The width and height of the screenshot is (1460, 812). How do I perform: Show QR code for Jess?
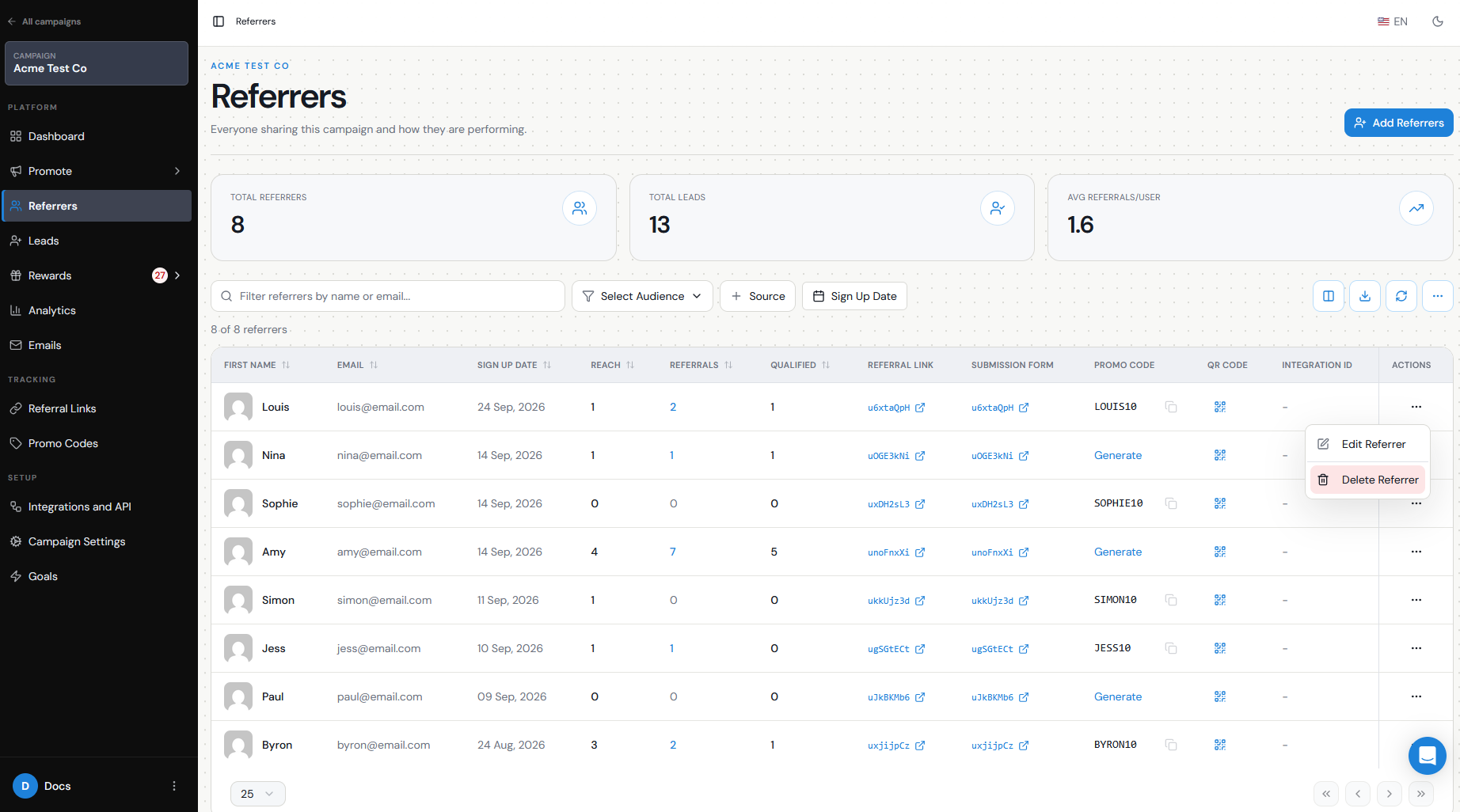(x=1220, y=648)
